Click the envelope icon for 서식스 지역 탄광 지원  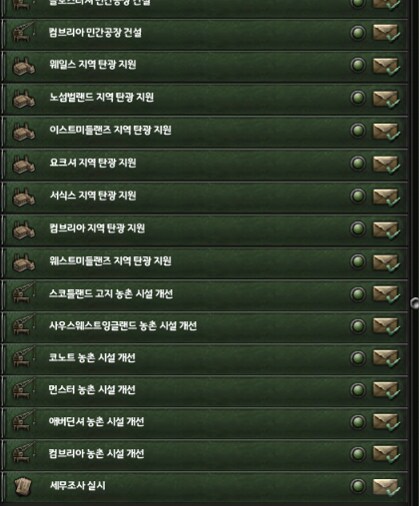point(386,197)
